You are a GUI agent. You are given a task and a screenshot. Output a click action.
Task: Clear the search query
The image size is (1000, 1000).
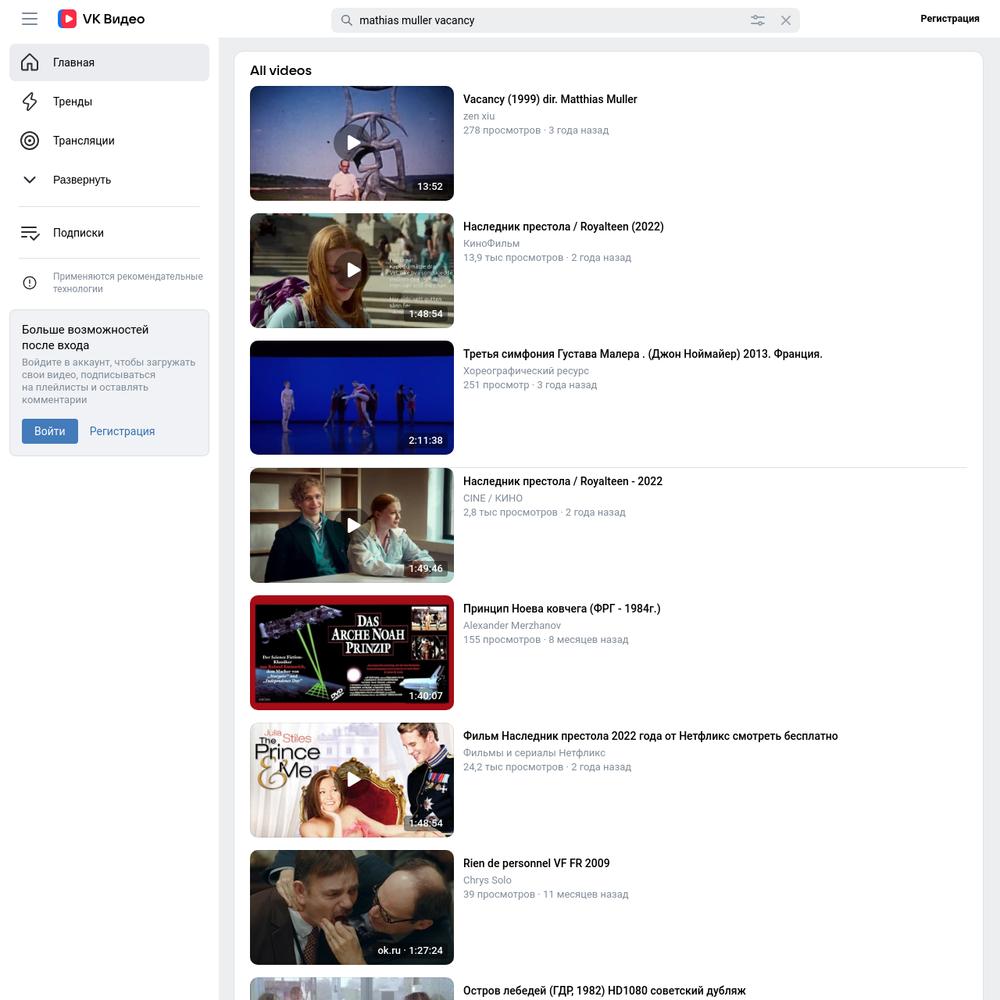pos(786,20)
